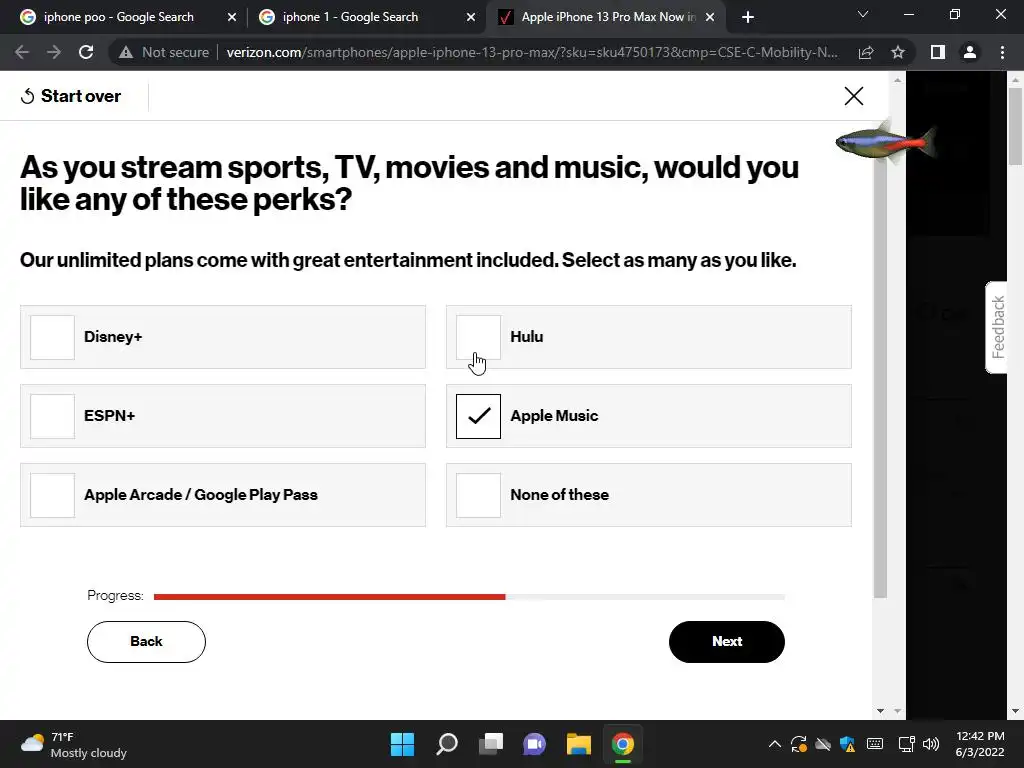Click the sync update tray icon
Image resolution: width=1024 pixels, height=768 pixels.
(x=799, y=744)
